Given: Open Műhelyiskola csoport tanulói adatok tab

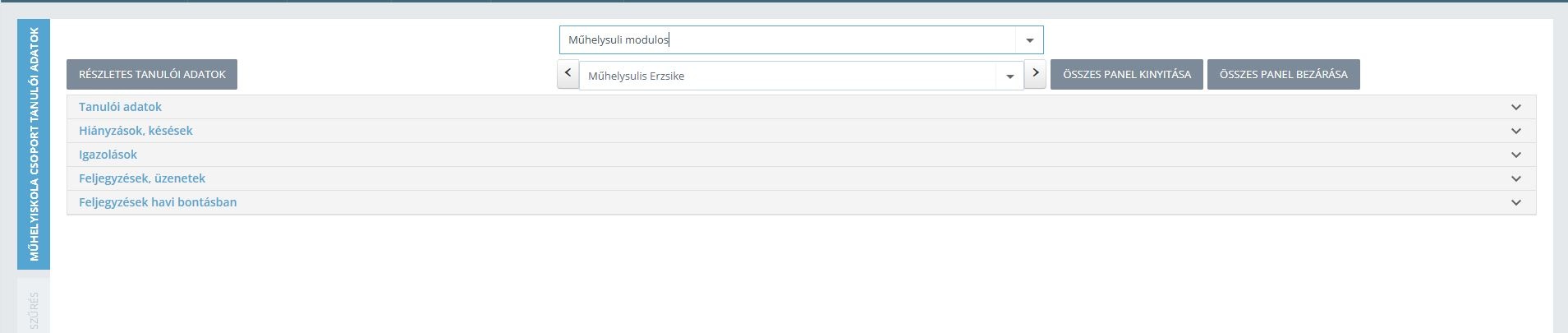Looking at the screenshot, I should click(34, 145).
